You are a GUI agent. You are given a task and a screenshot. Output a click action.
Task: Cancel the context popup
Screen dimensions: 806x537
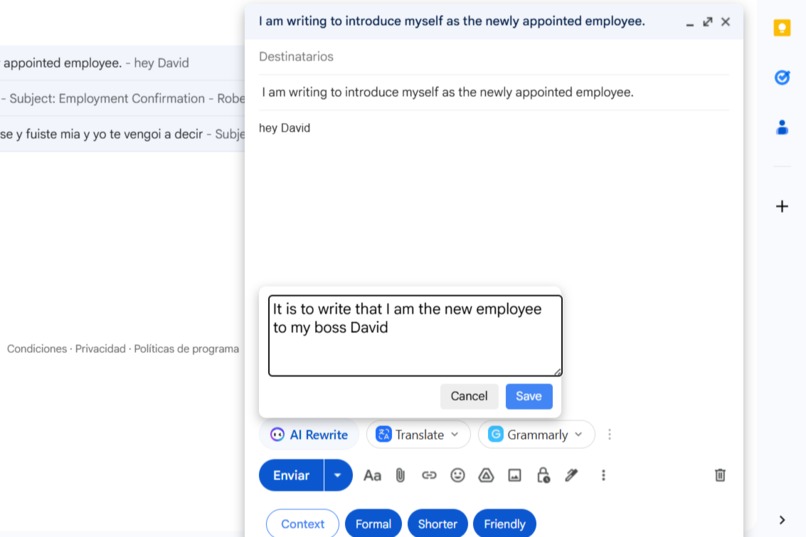469,396
